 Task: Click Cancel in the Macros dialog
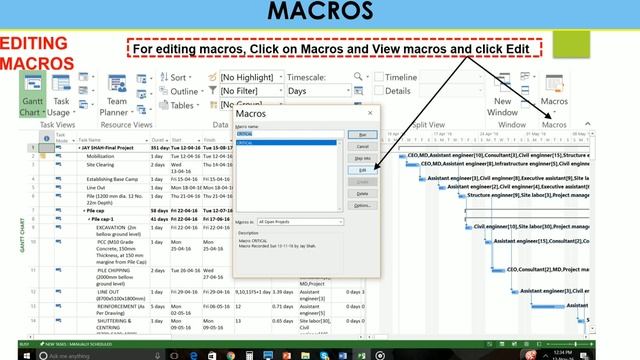(x=362, y=147)
